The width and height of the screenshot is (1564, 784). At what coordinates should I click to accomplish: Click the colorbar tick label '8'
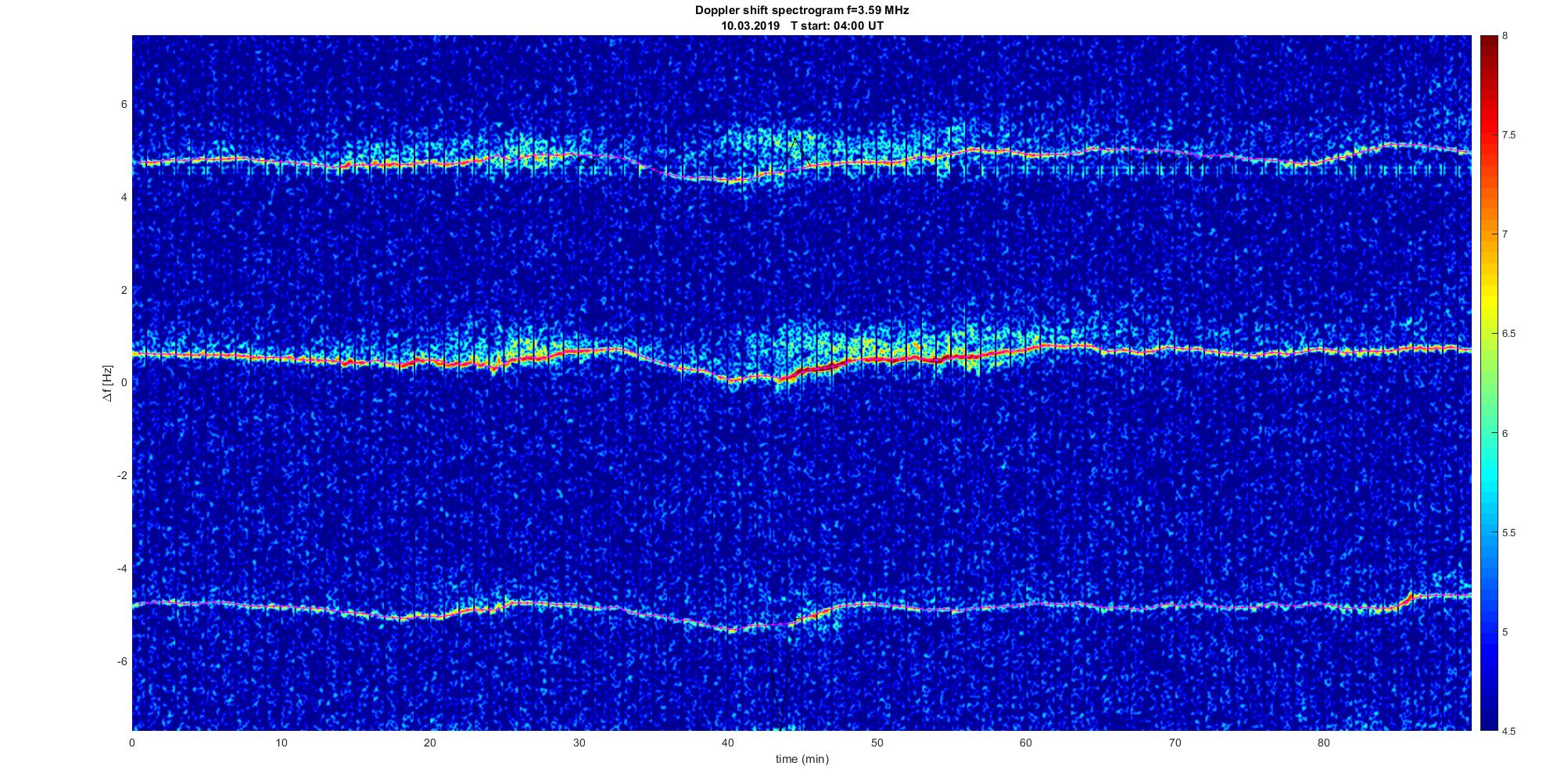click(x=1505, y=36)
